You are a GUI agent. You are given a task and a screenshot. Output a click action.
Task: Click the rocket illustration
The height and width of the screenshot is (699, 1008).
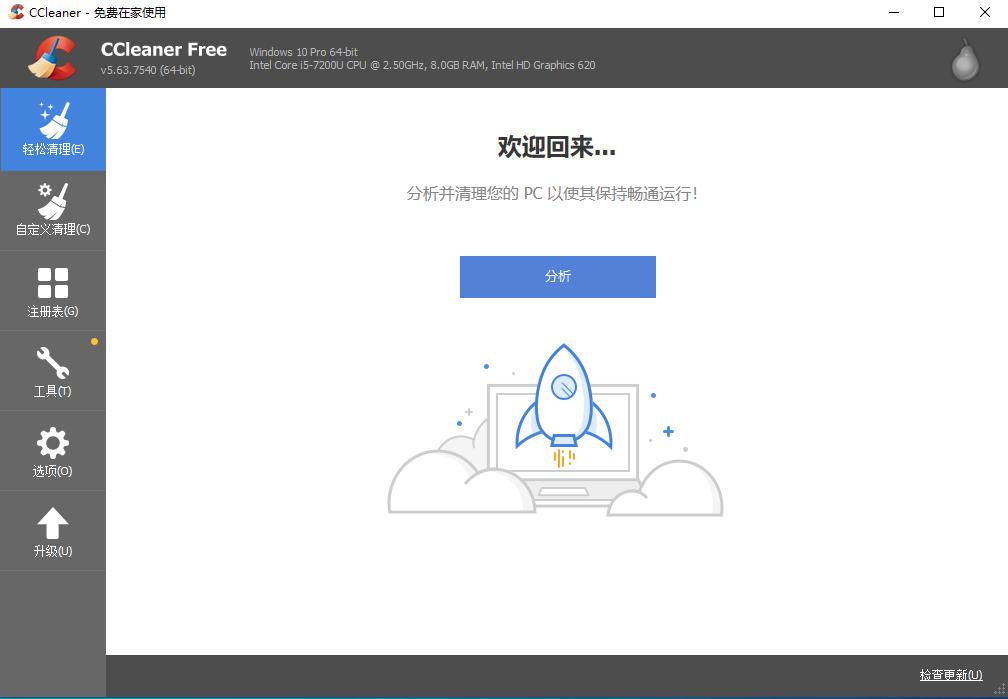point(563,402)
